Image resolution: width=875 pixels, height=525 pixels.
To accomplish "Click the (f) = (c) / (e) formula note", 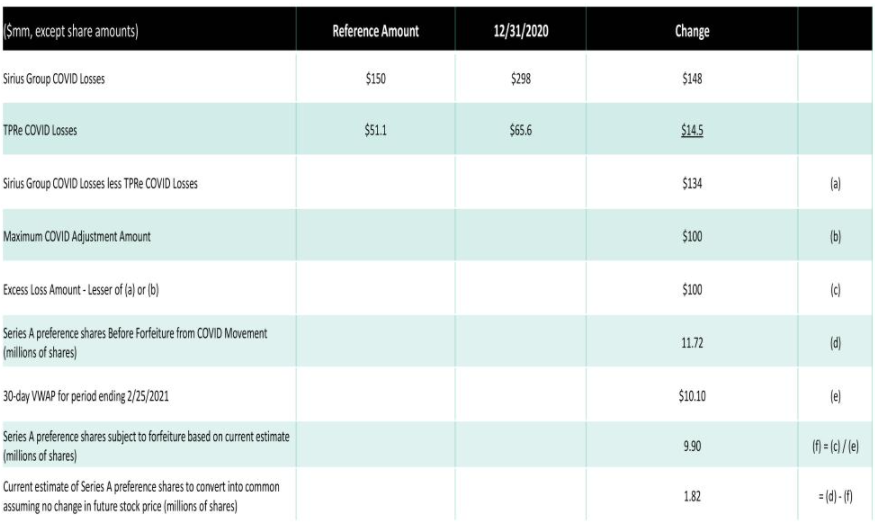I will click(835, 446).
